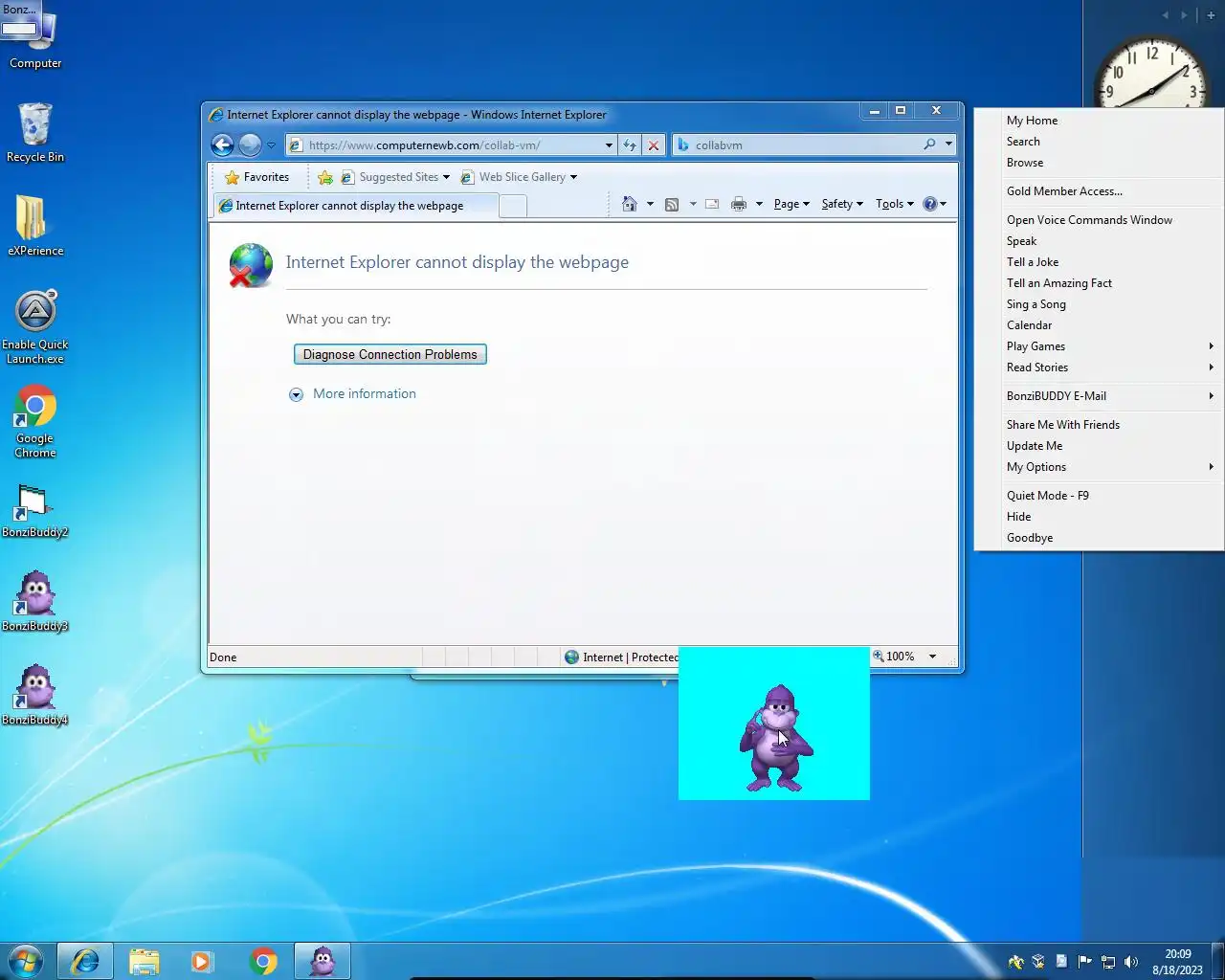Open Voice Commands Window menu entry

pyautogui.click(x=1099, y=220)
